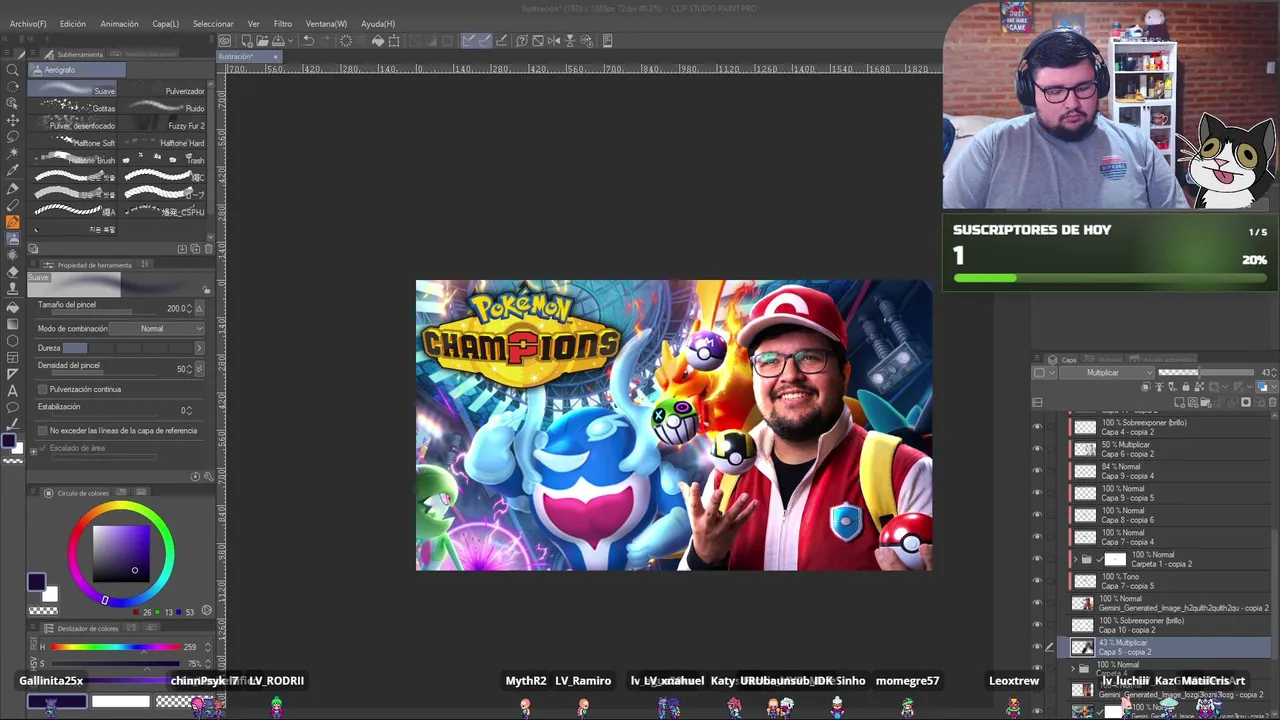Viewport: 1280px width, 720px height.
Task: Choose the Fuzzy Fur 2 sub tool
Action: tap(162, 125)
